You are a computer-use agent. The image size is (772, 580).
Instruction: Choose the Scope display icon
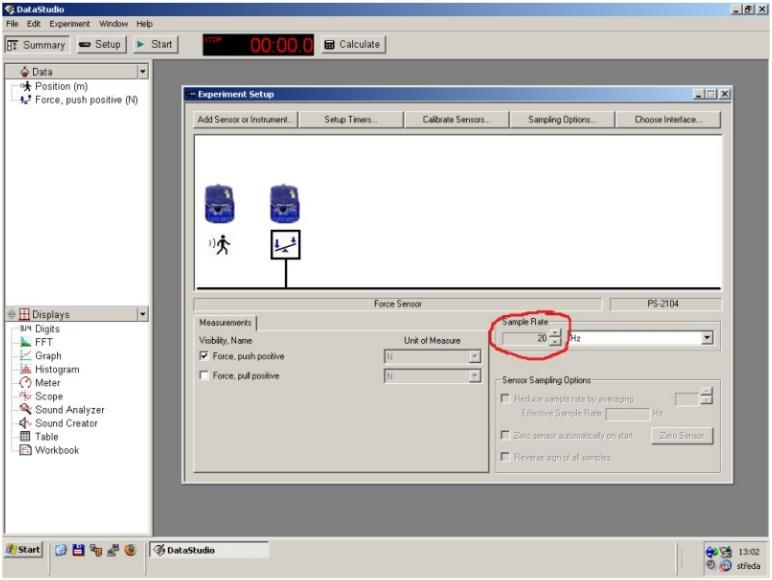point(25,396)
